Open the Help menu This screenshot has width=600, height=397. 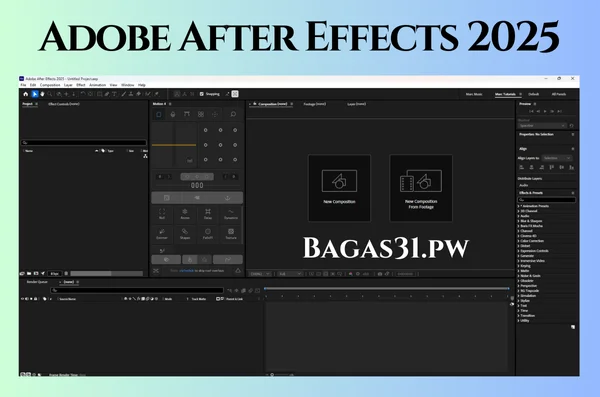[x=142, y=85]
